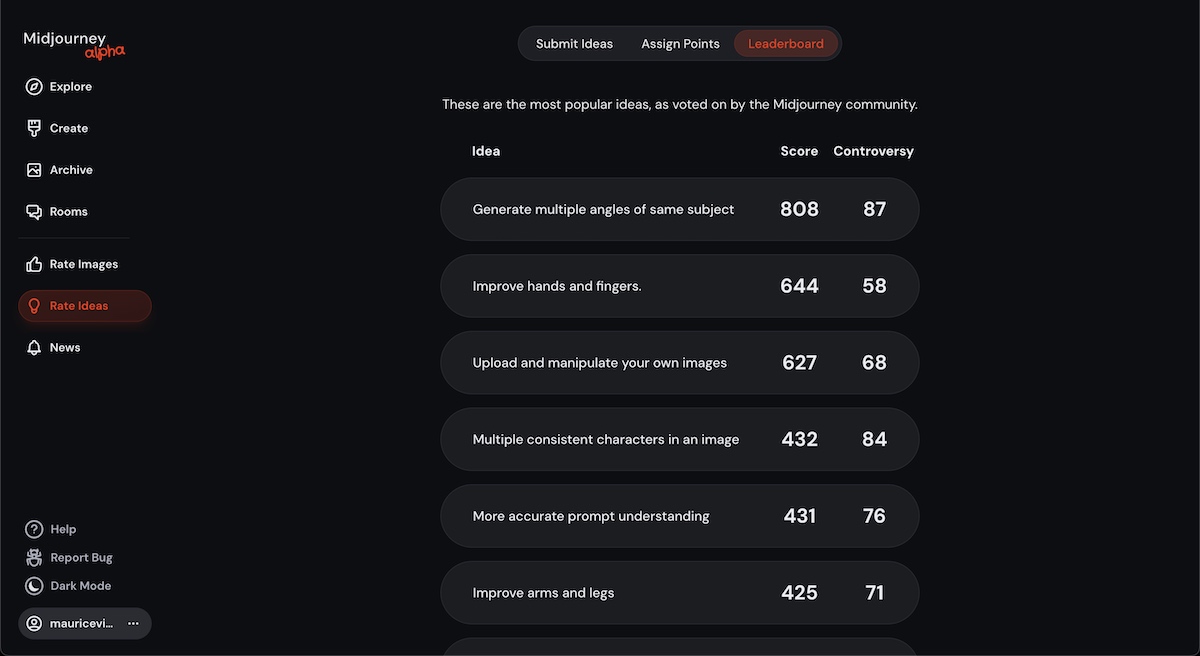Select the Rate Images thumbs-up icon
Image resolution: width=1200 pixels, height=656 pixels.
(x=34, y=264)
